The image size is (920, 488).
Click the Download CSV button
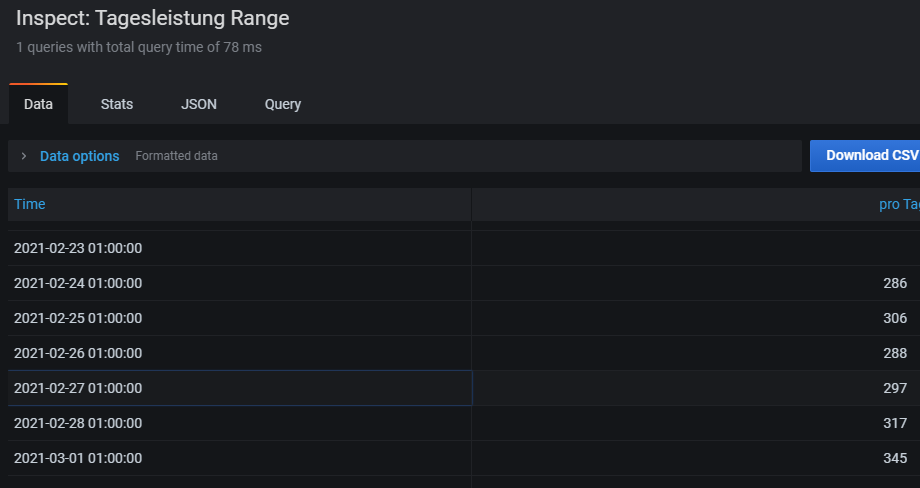coord(866,156)
